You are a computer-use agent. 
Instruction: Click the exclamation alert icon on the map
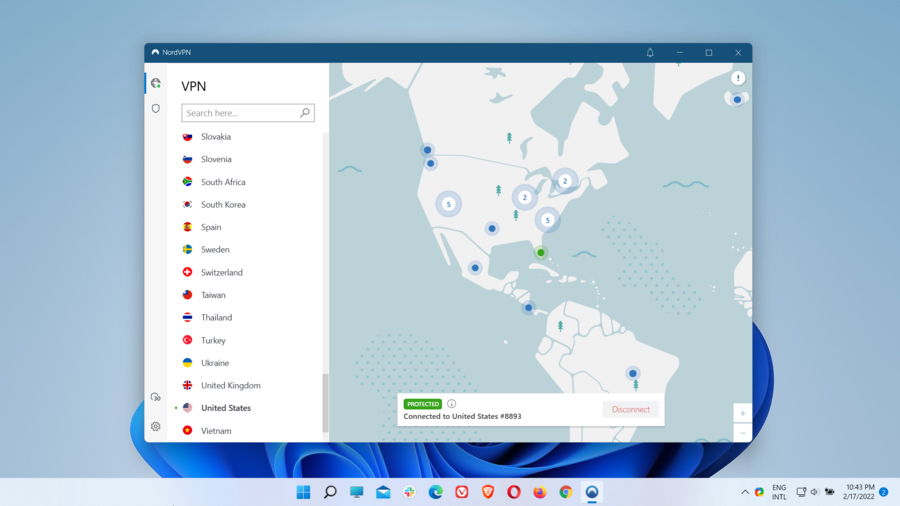click(738, 78)
